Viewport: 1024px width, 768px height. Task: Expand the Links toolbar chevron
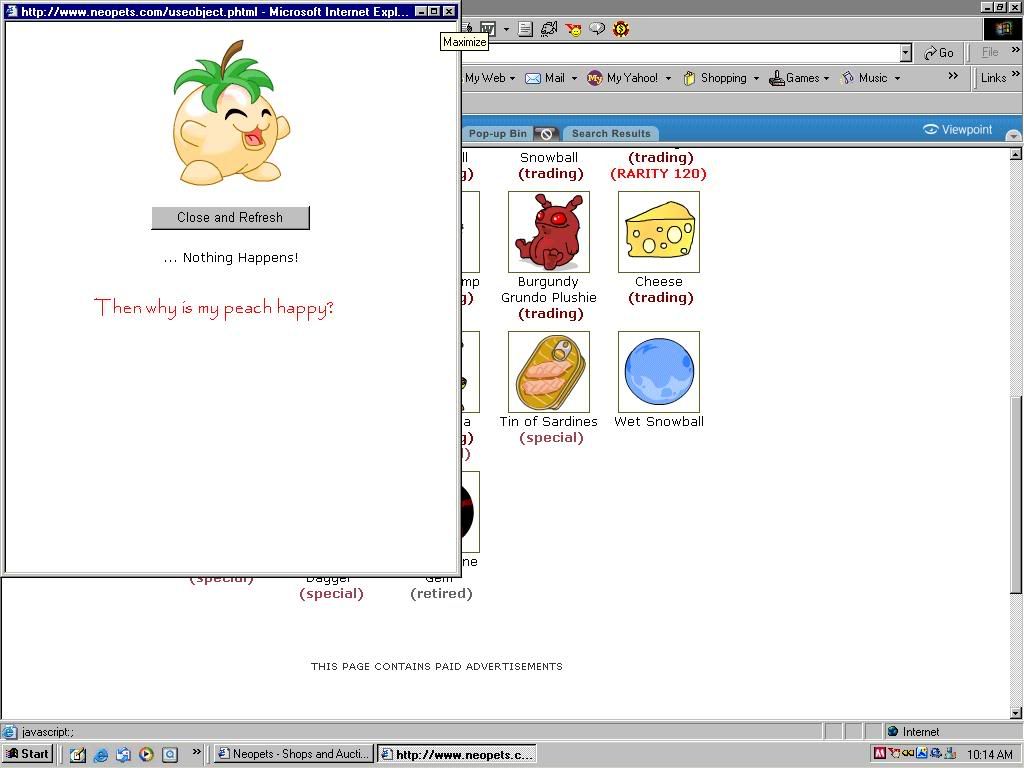click(x=1016, y=74)
